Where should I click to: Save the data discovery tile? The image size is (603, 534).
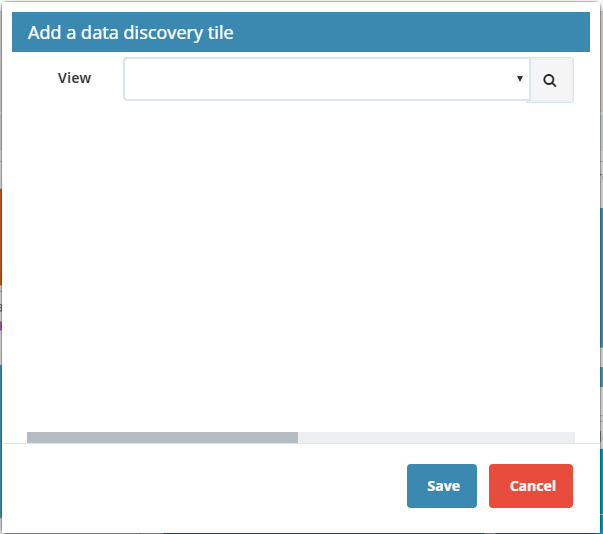[442, 486]
